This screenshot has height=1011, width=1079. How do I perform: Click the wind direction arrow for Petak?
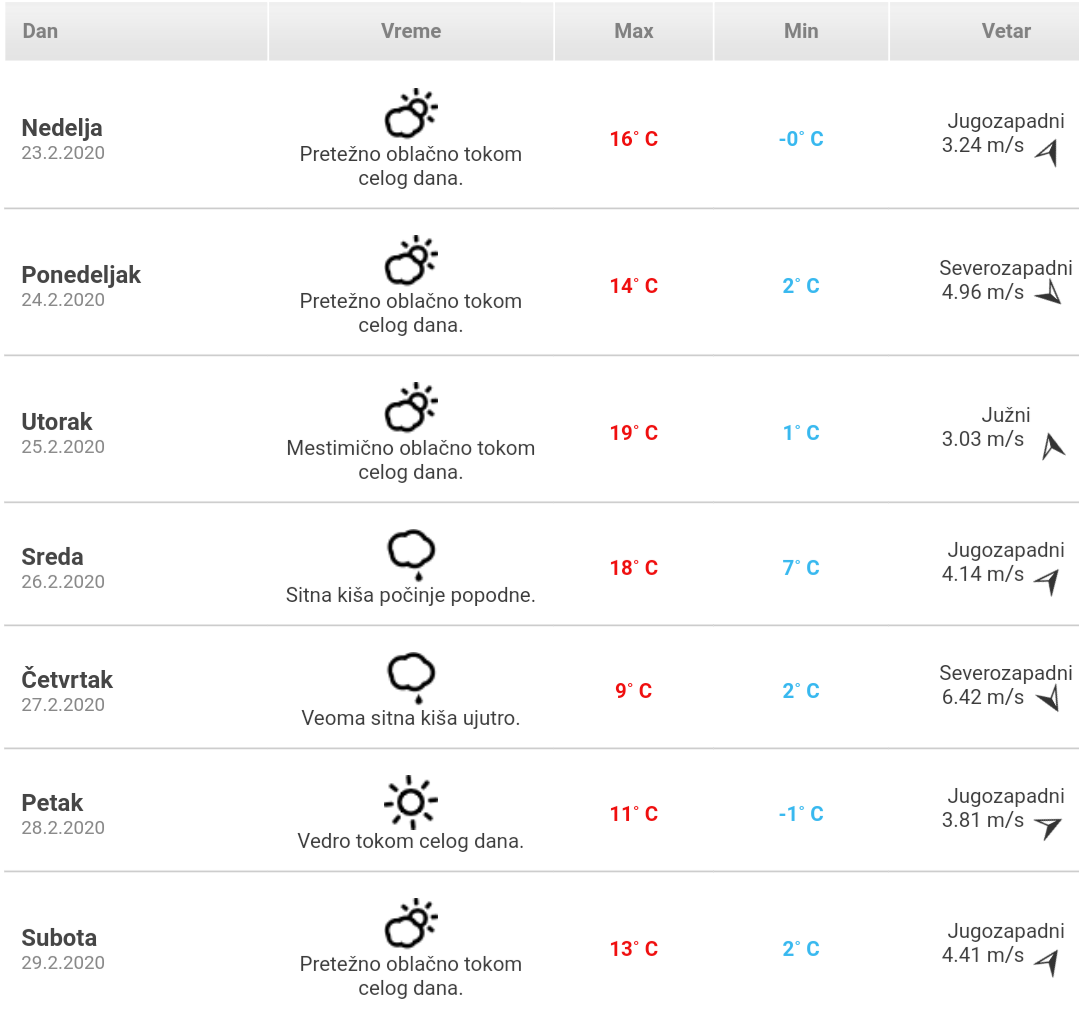click(1047, 826)
